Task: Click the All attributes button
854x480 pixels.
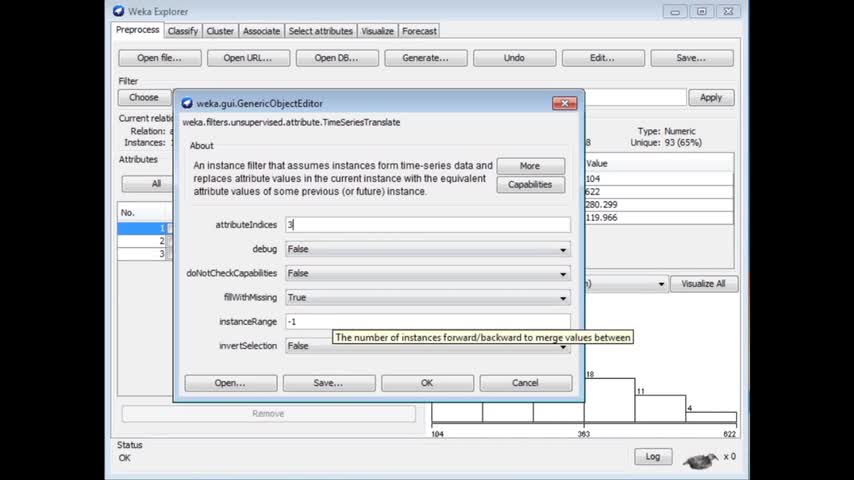Action: (x=148, y=184)
